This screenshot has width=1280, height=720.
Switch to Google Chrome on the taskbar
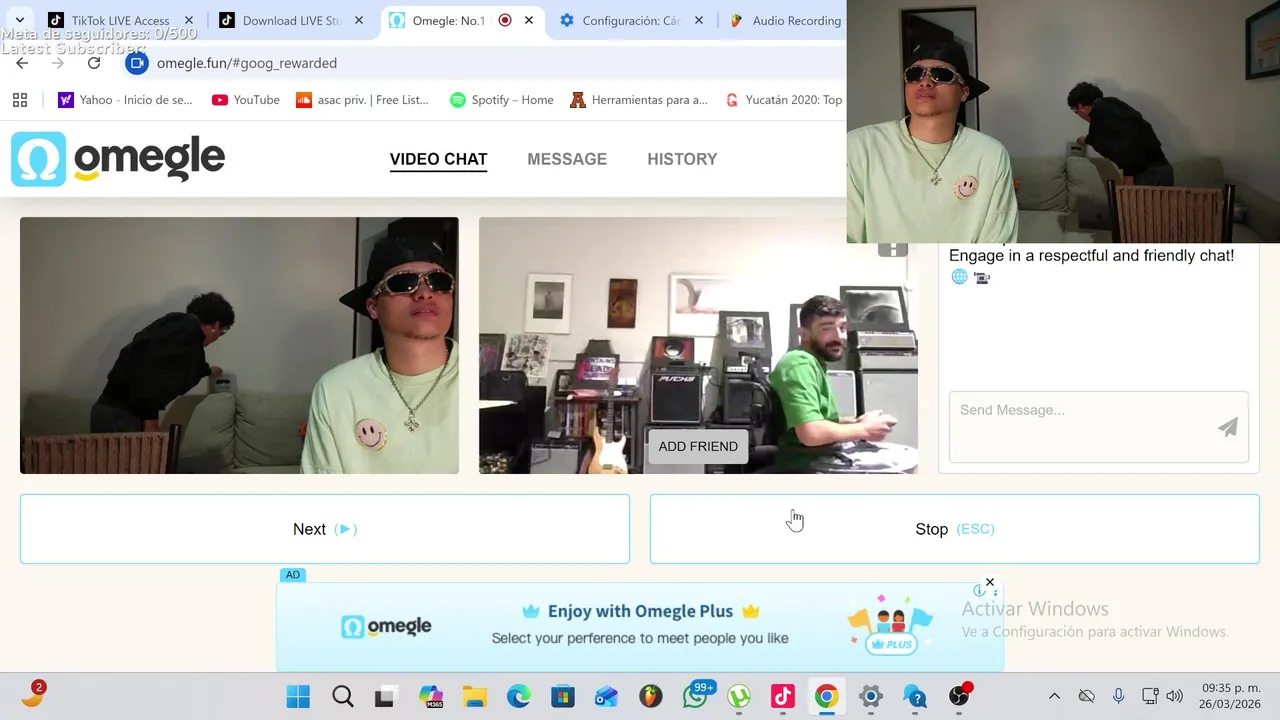point(826,696)
